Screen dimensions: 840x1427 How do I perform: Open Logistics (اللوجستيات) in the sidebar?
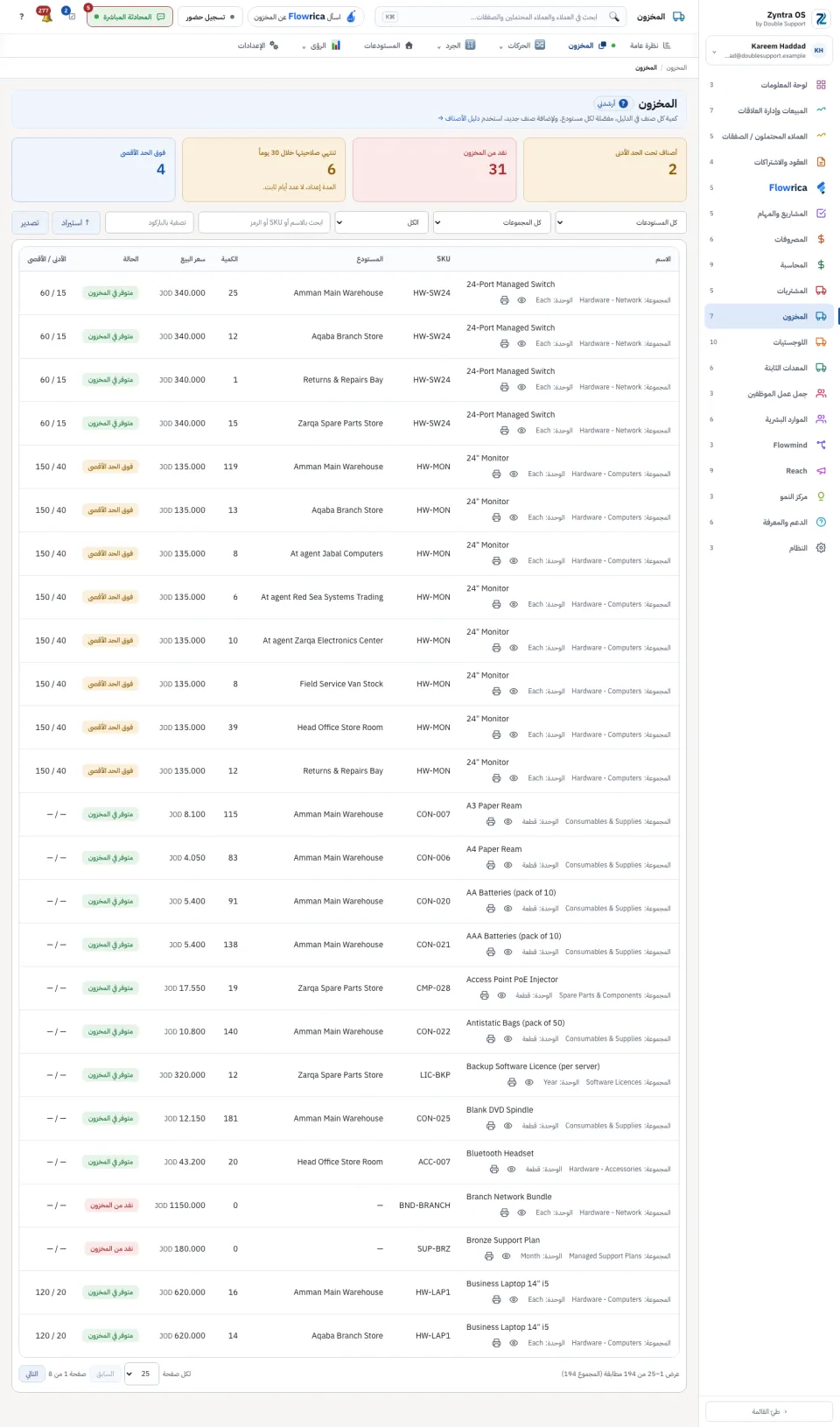(770, 342)
